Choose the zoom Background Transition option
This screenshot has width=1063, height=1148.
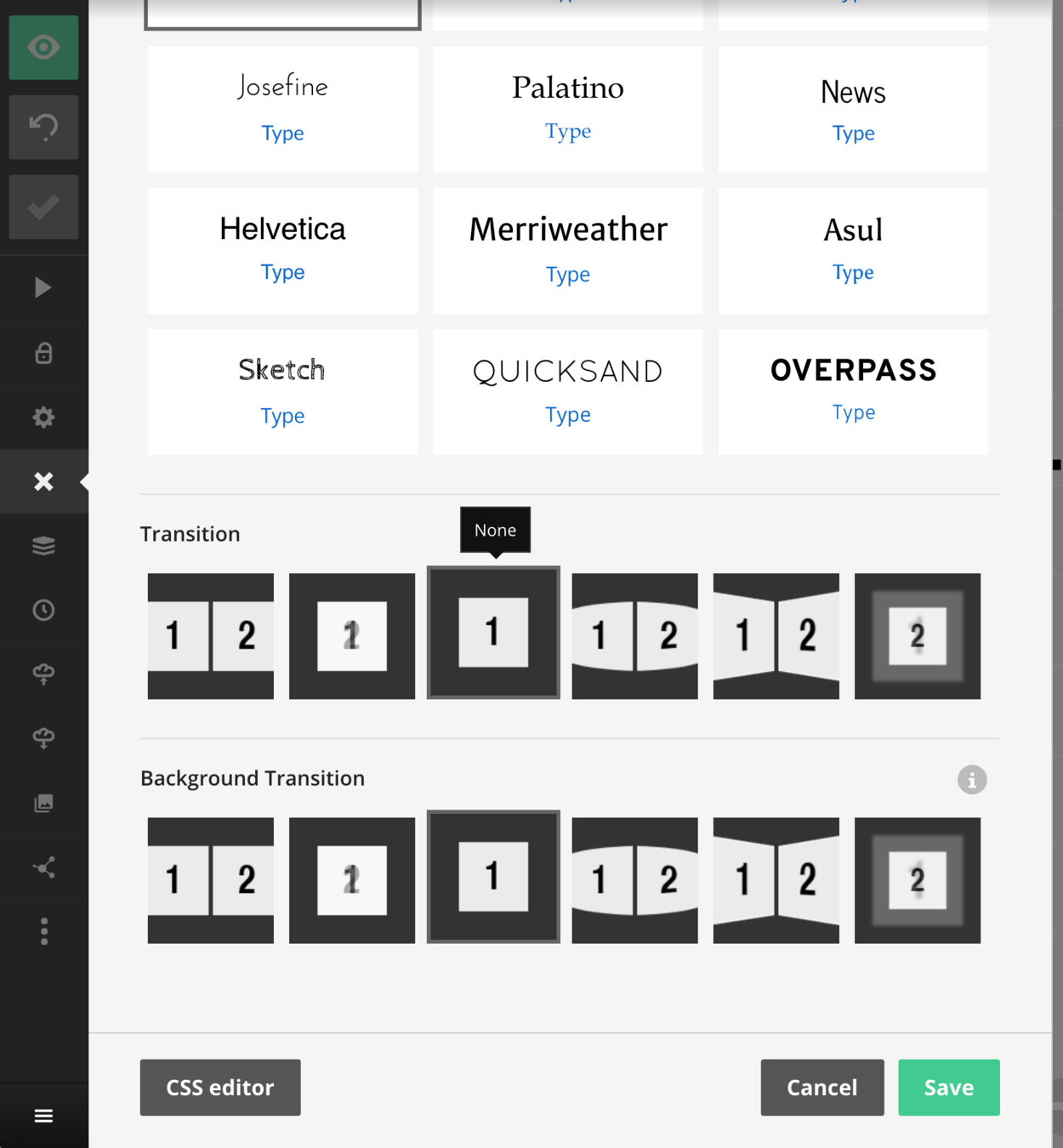pyautogui.click(x=918, y=880)
